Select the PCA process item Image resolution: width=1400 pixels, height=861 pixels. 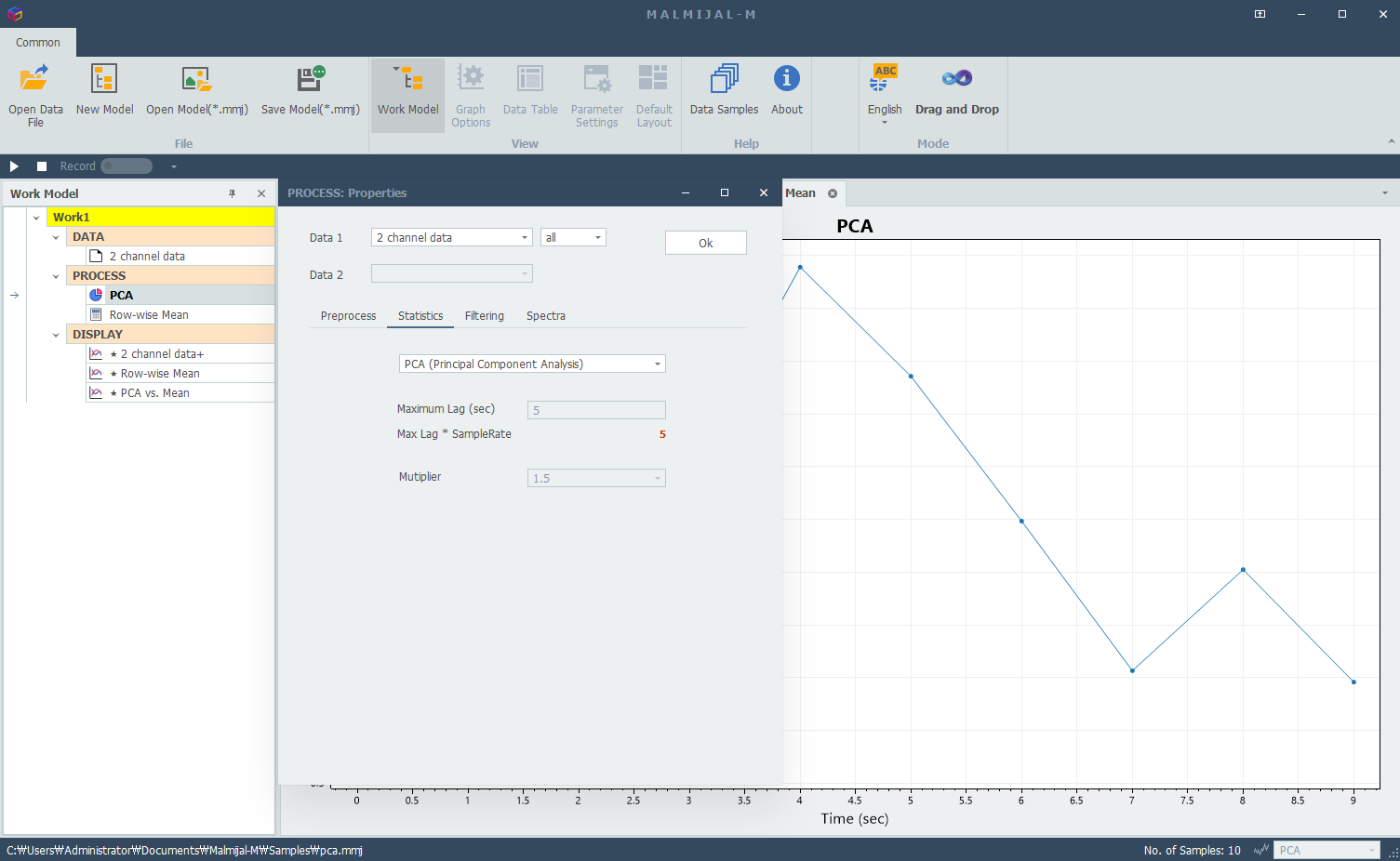tap(180, 296)
